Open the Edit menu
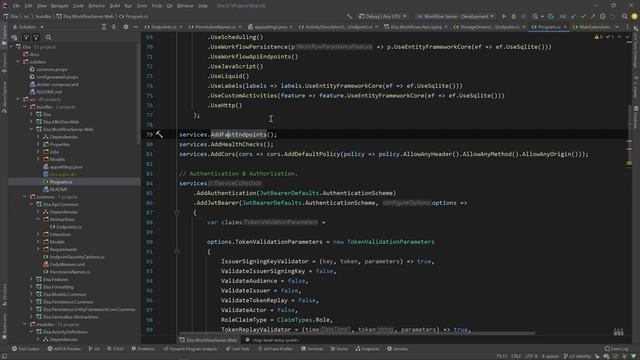Image resolution: width=640 pixels, height=360 pixels. click(x=28, y=6)
